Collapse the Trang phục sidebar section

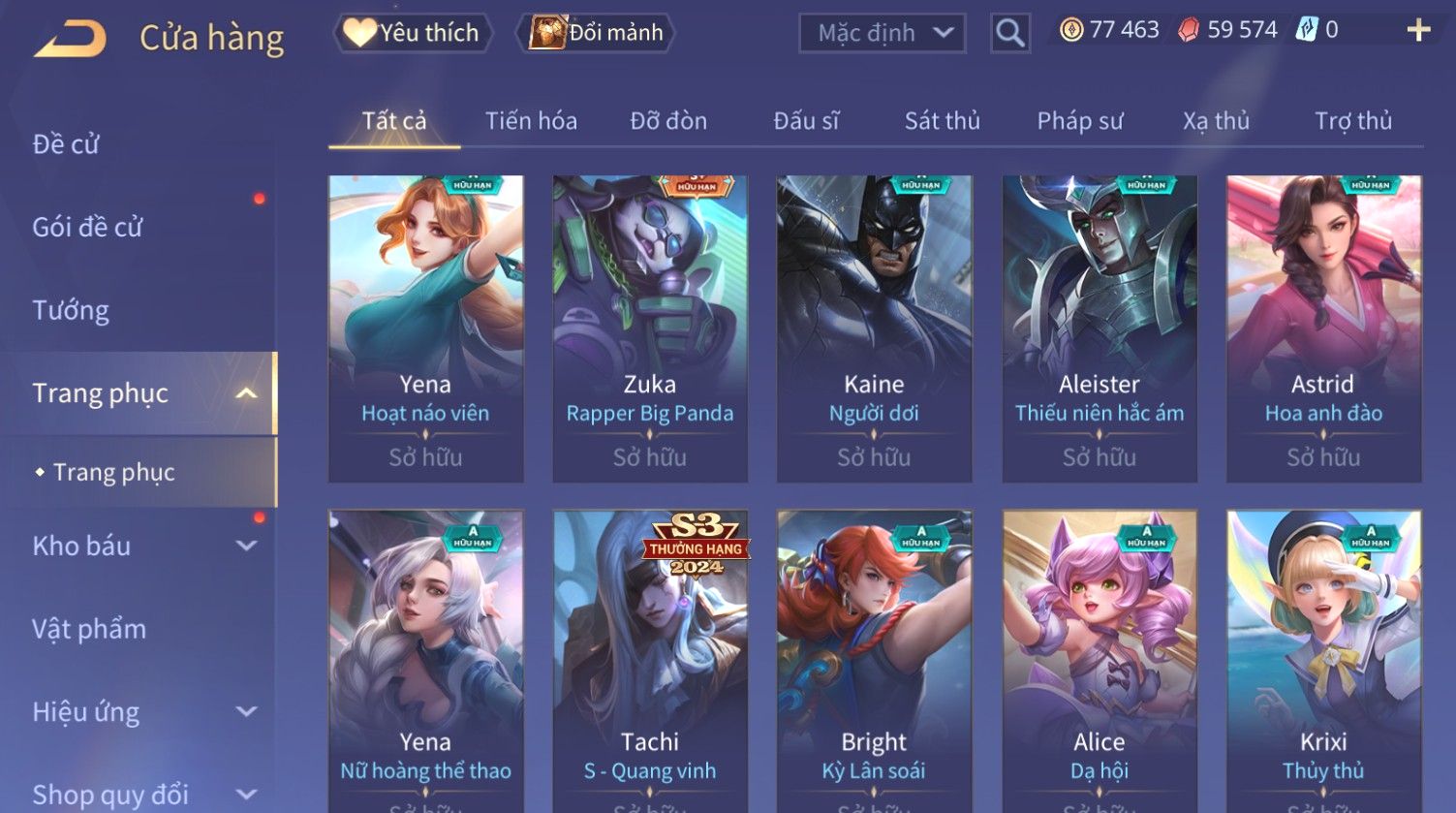coord(246,393)
